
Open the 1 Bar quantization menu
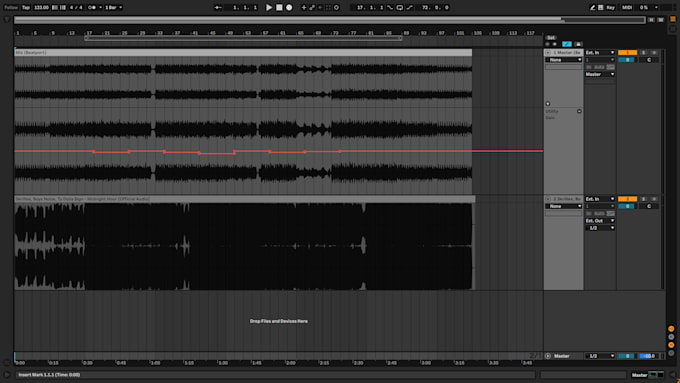point(114,7)
